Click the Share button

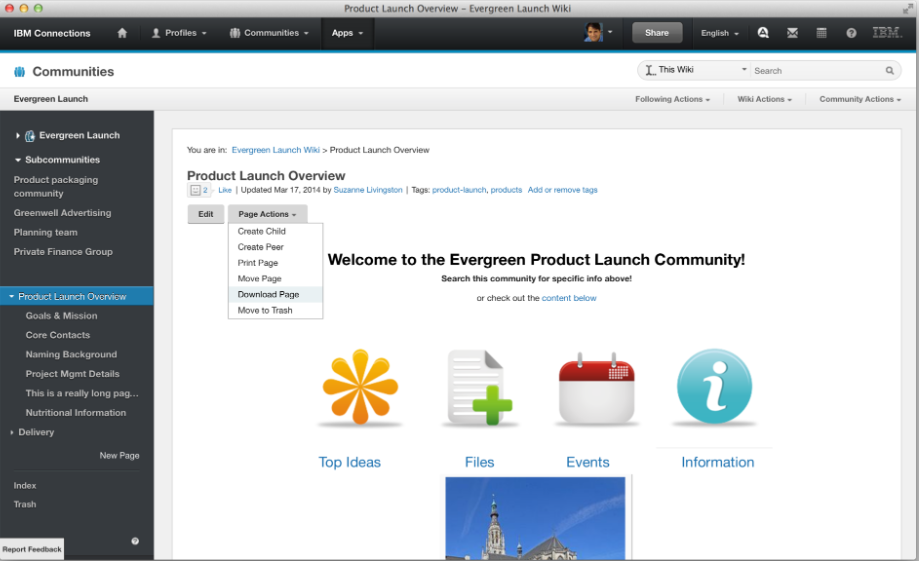657,33
